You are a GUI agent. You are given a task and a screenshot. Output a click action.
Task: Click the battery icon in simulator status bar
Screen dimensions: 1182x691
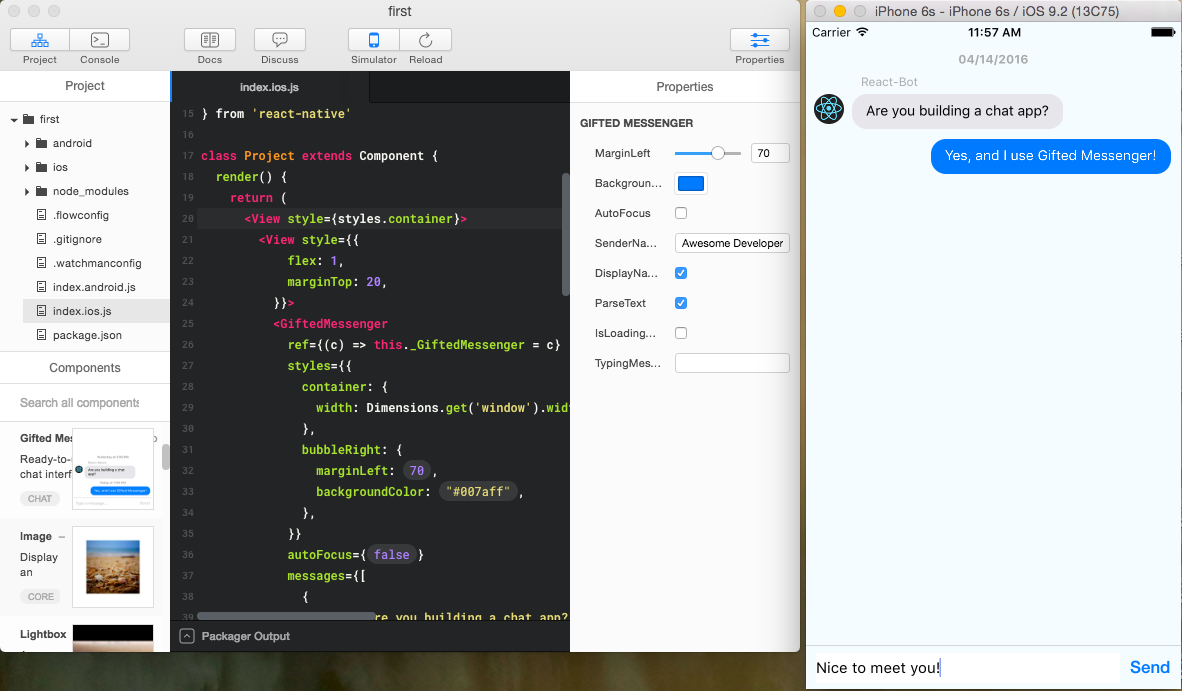click(x=1162, y=32)
